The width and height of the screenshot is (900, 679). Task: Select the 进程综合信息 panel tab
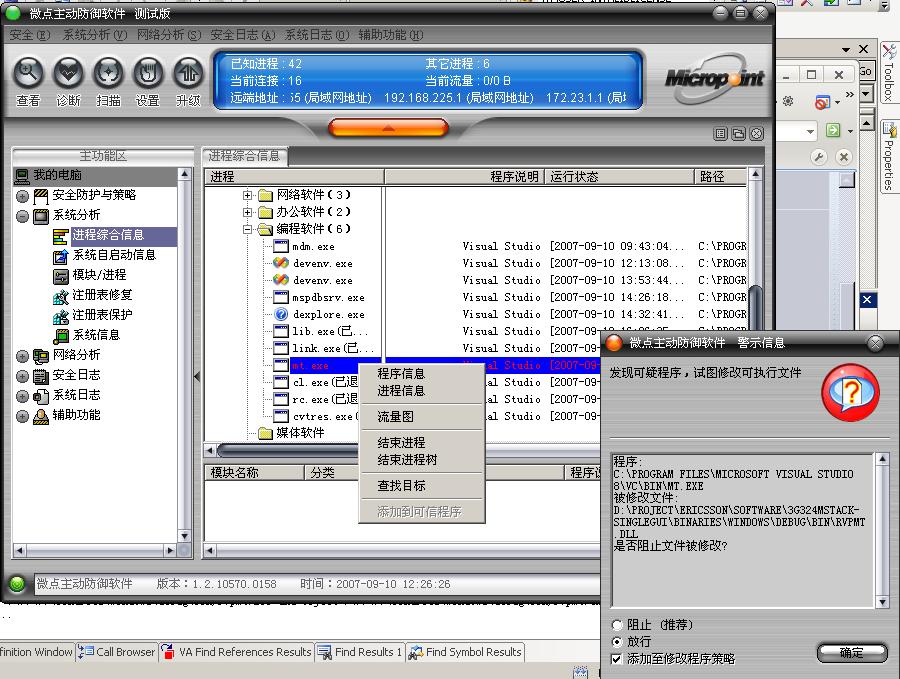click(245, 156)
